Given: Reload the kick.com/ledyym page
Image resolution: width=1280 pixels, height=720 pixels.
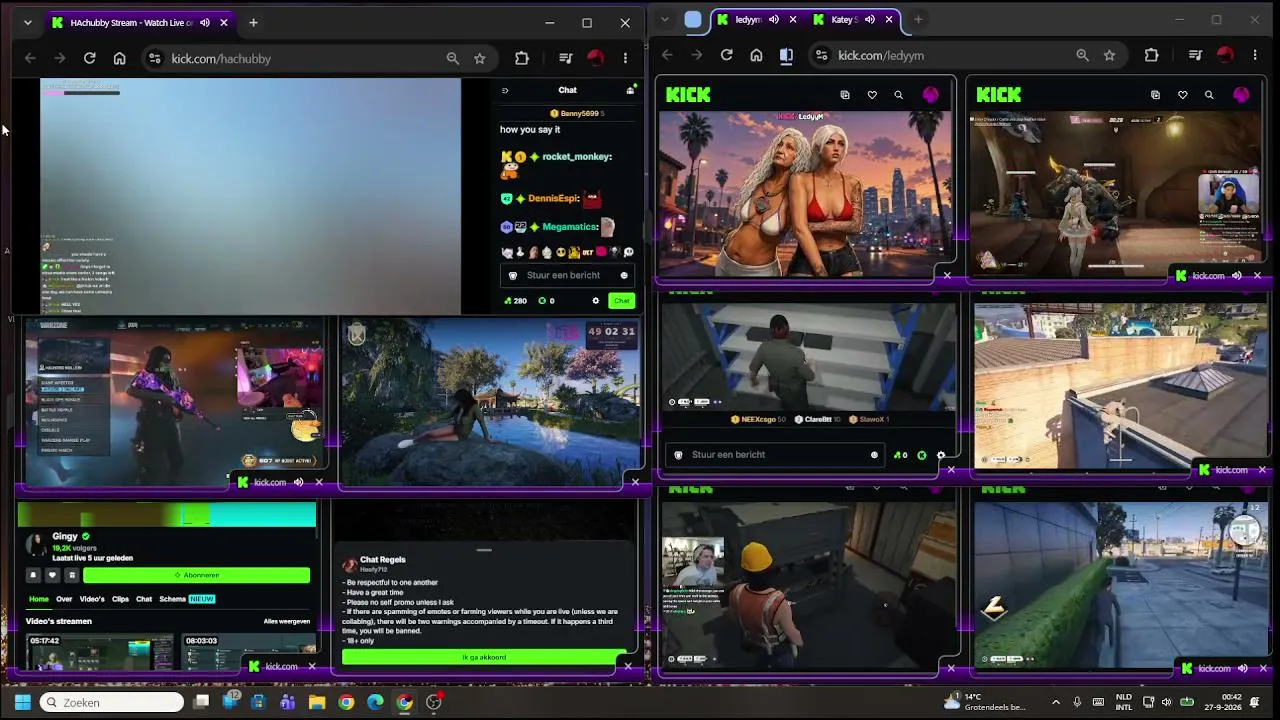Looking at the screenshot, I should pyautogui.click(x=727, y=55).
